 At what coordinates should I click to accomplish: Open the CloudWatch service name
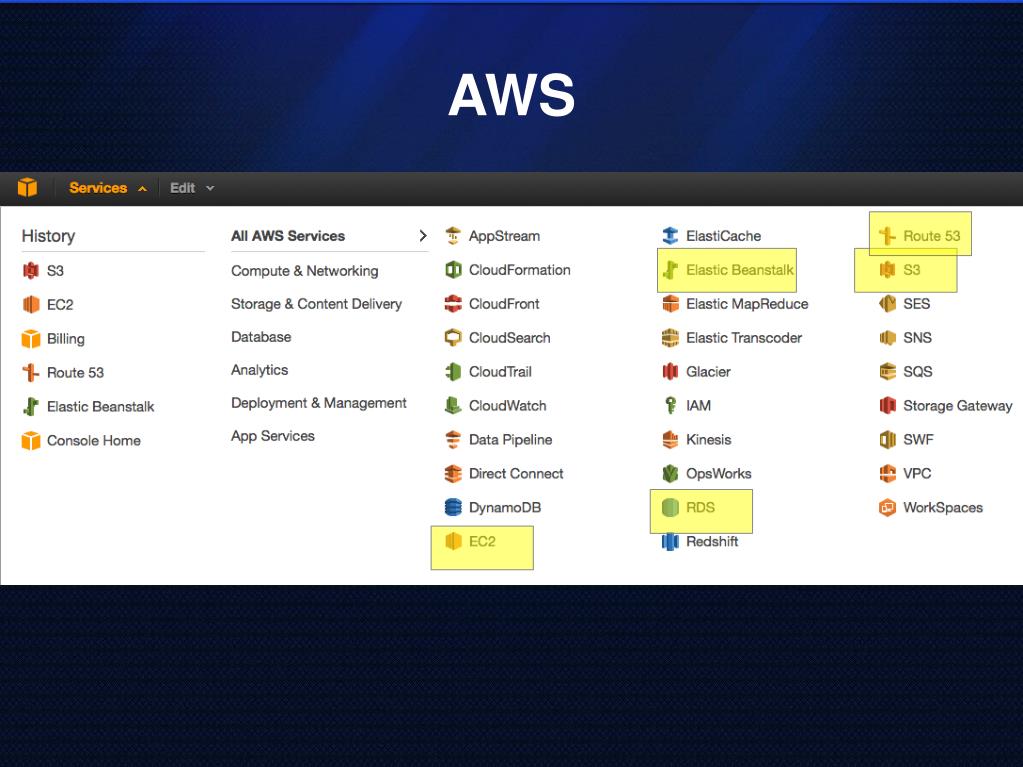[507, 405]
